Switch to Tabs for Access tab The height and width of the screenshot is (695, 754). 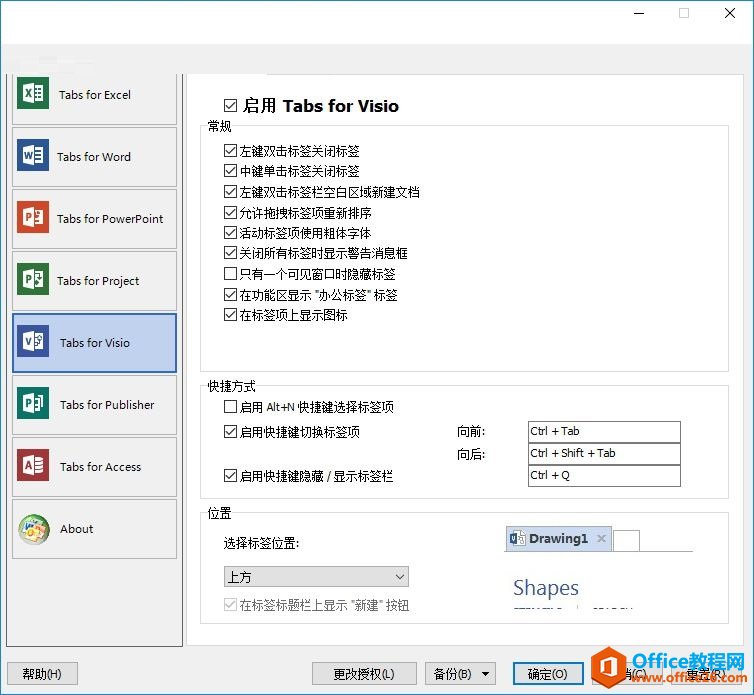pos(94,467)
